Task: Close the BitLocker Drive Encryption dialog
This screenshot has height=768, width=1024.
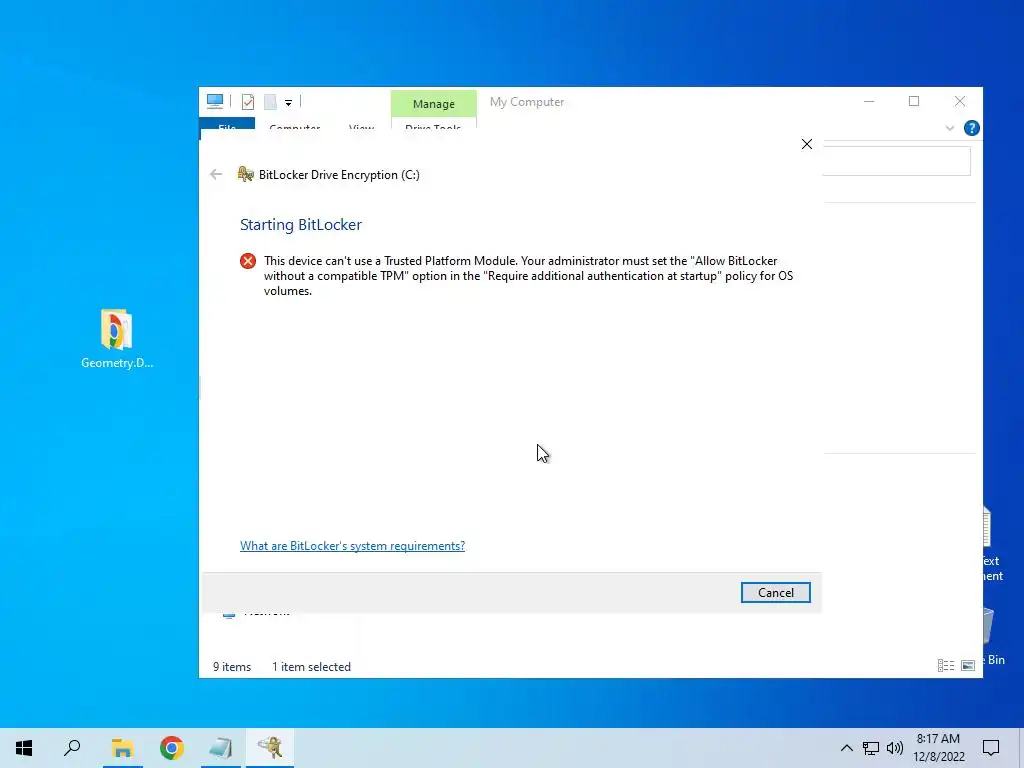Action: [x=807, y=144]
